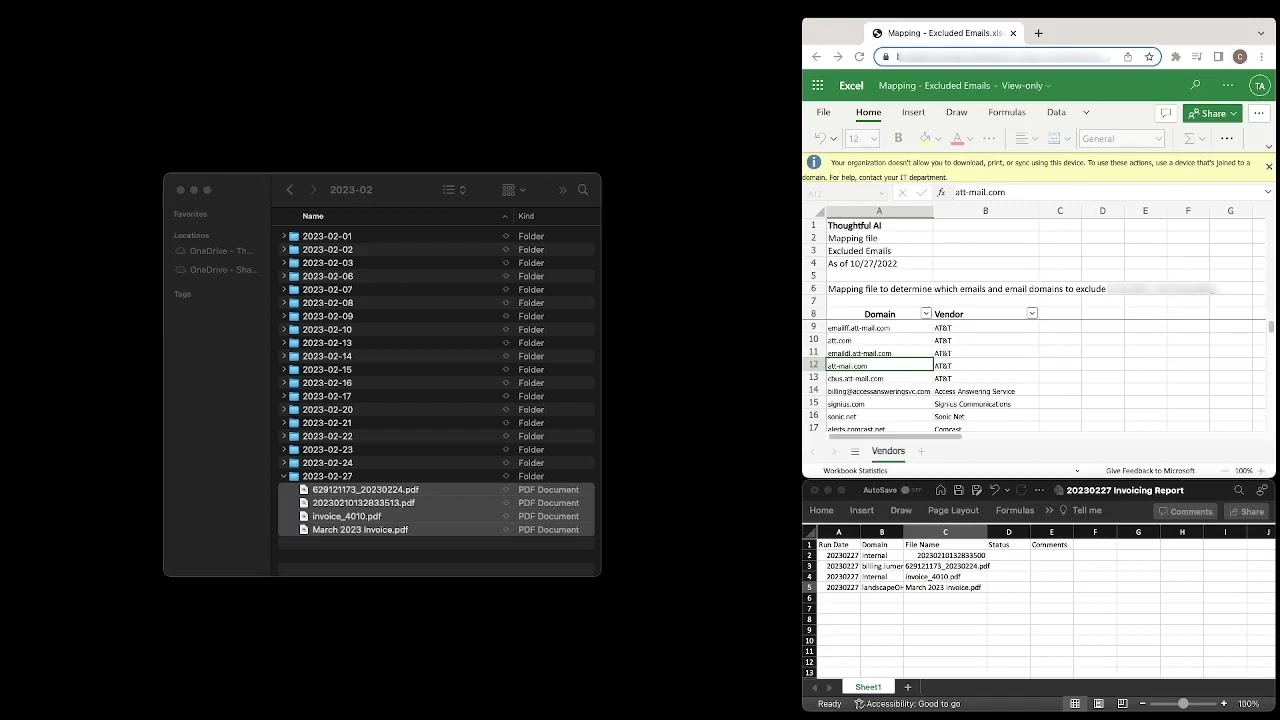Open all sheets list icon beside Vendors

(x=855, y=452)
